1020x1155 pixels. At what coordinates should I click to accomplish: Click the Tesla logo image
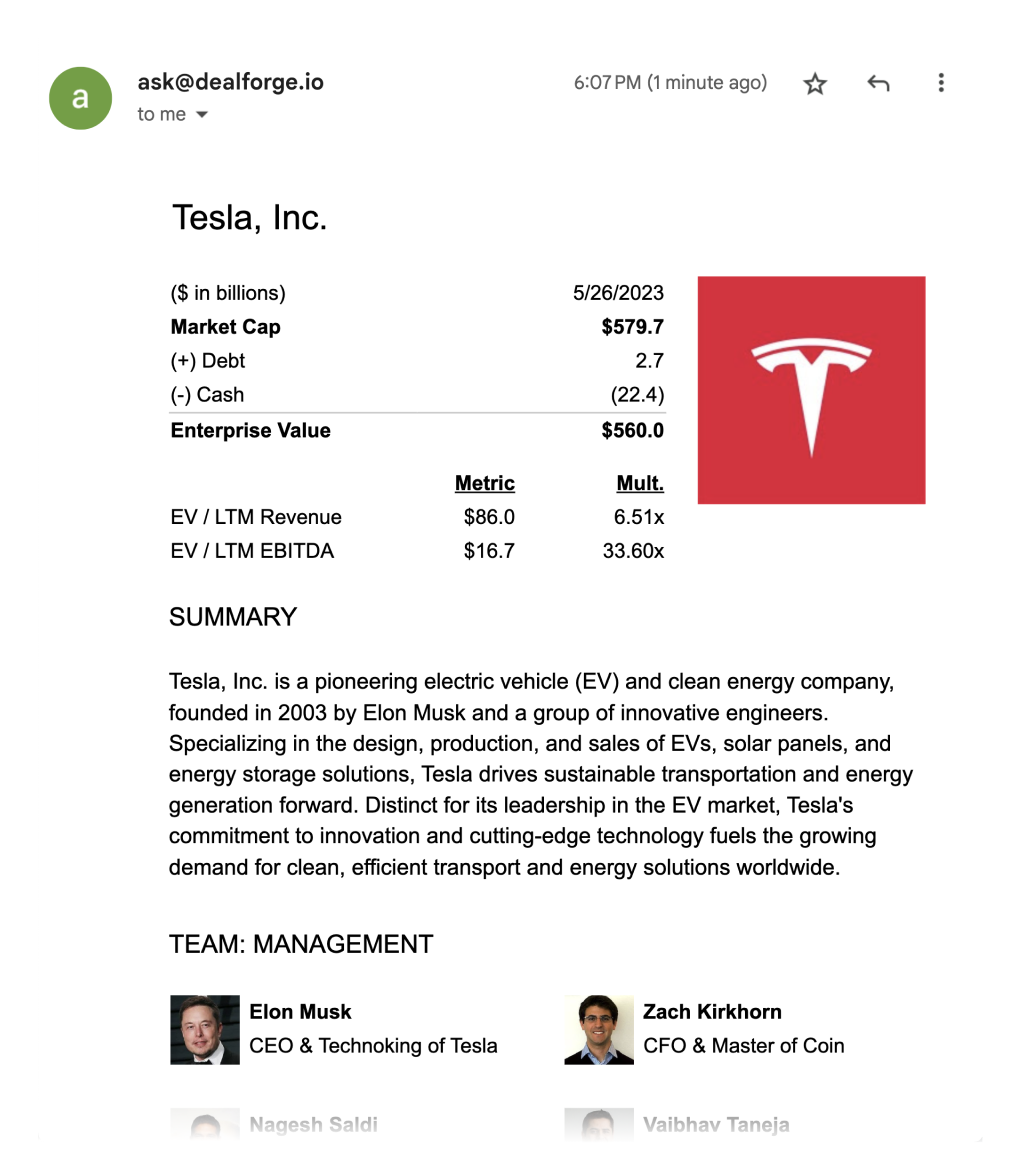(811, 390)
